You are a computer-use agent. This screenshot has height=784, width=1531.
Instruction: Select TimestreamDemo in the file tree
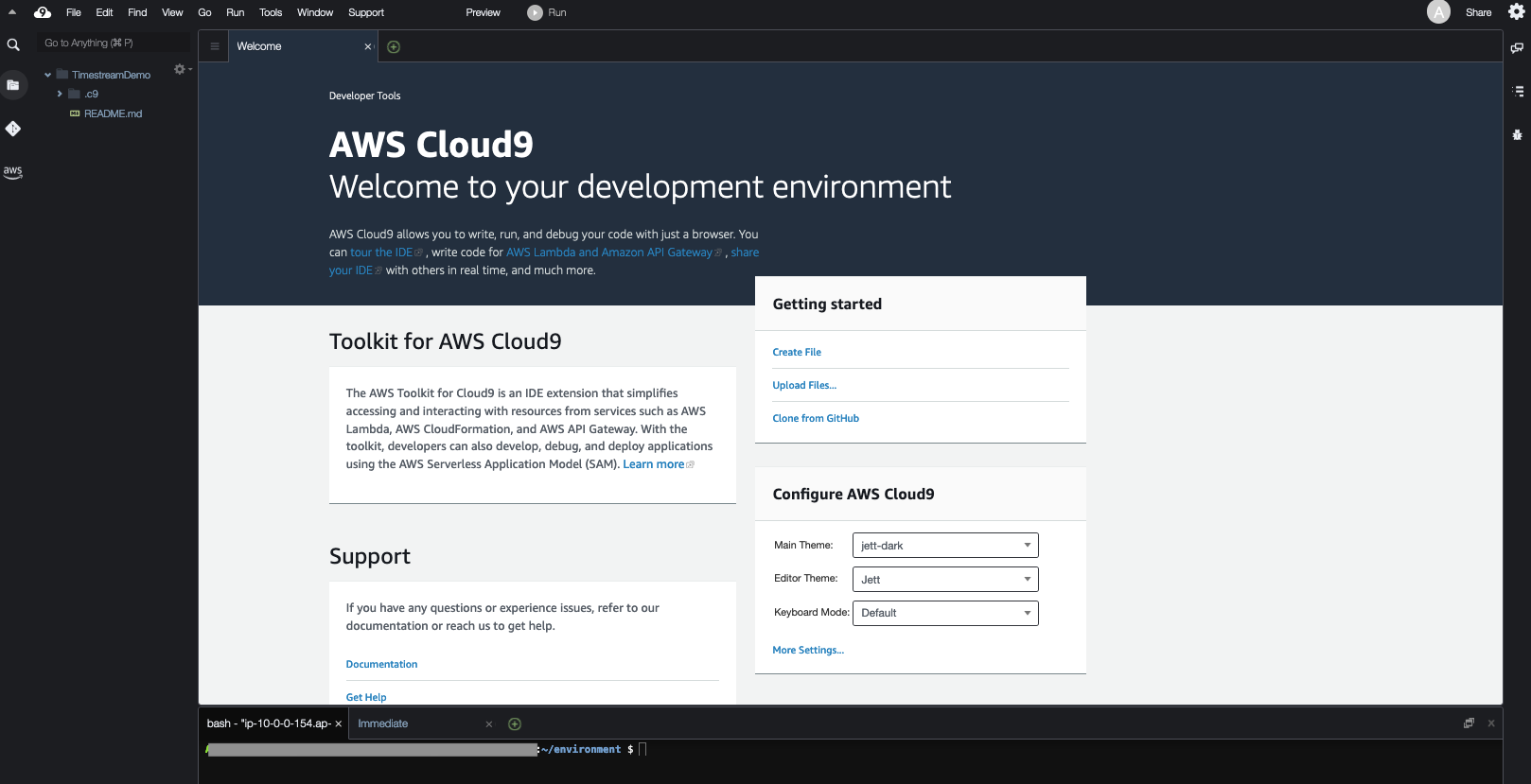(x=111, y=75)
